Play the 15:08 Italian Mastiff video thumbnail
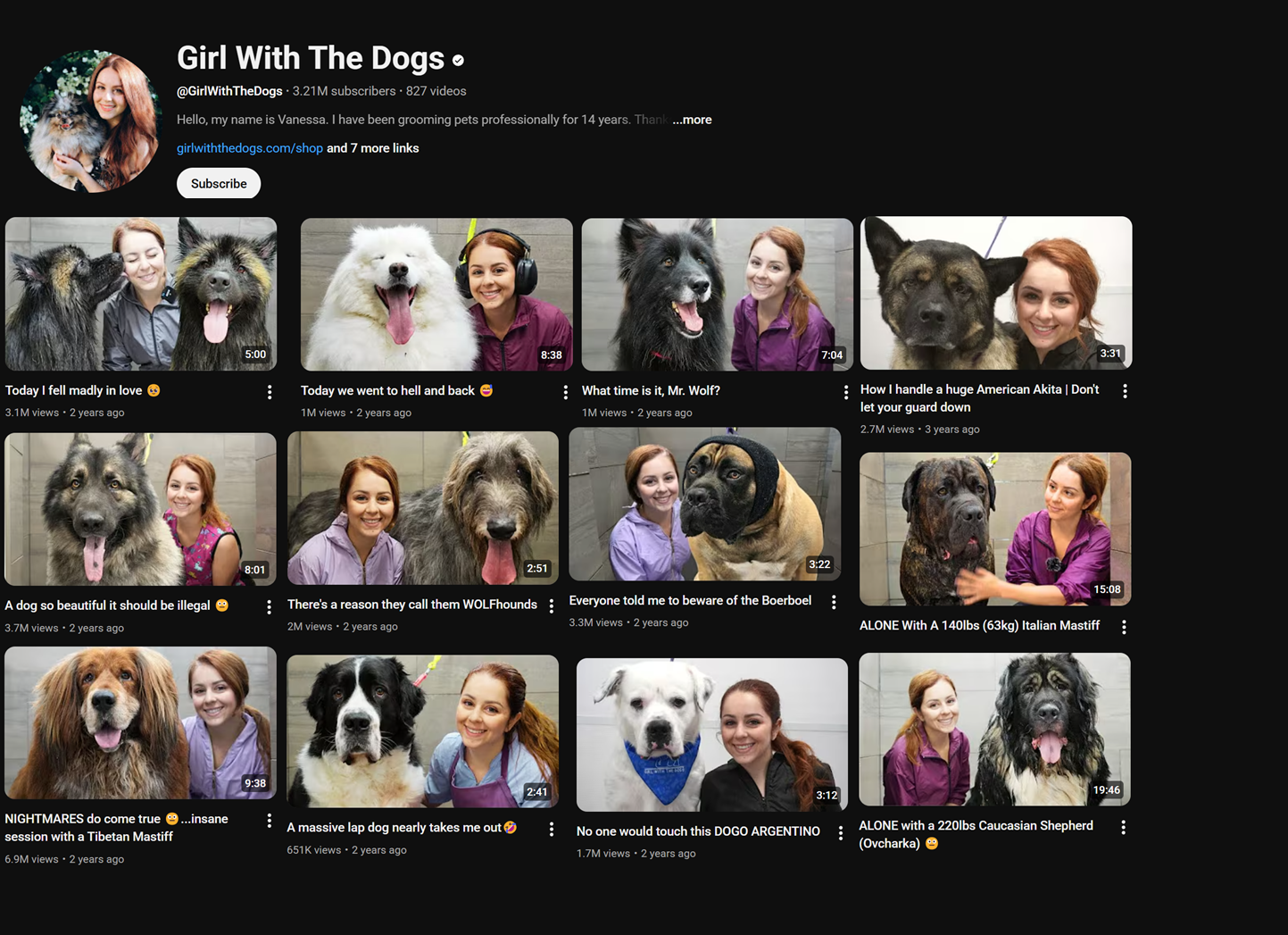This screenshot has height=935, width=1288. coord(995,529)
